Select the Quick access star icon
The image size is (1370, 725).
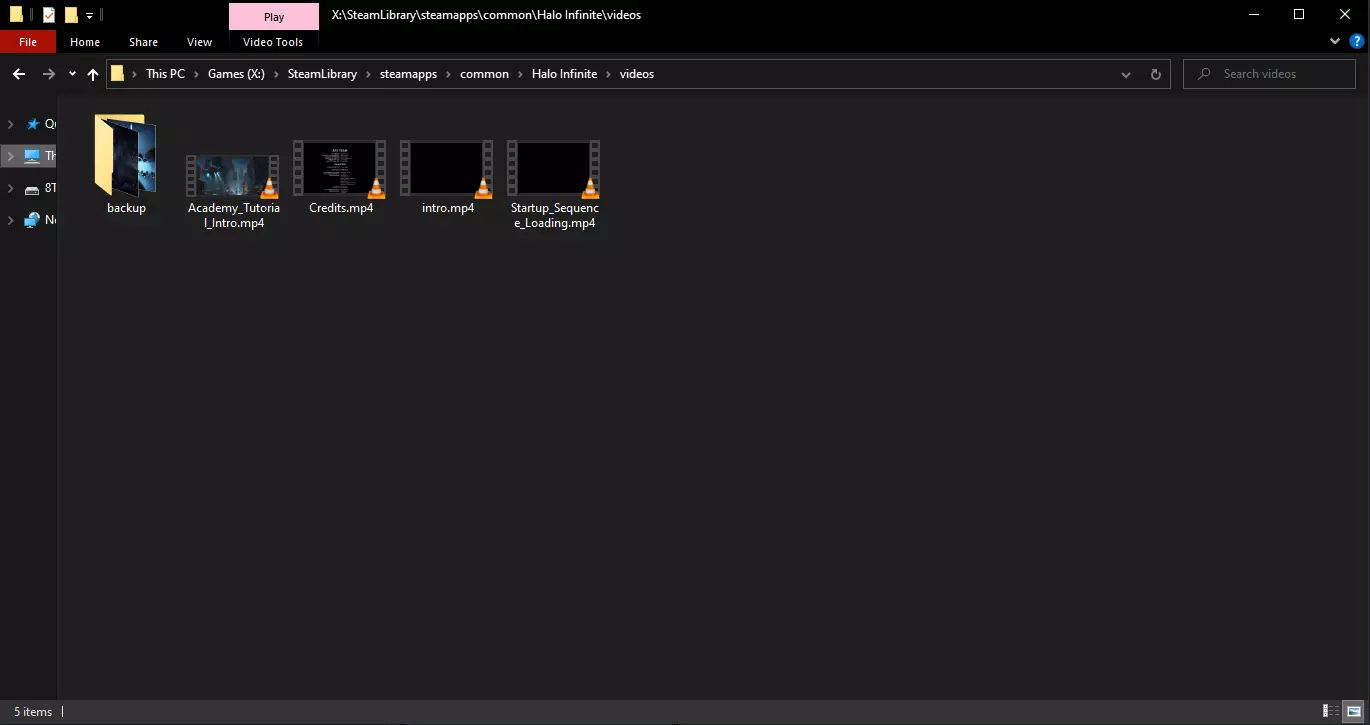[x=32, y=124]
